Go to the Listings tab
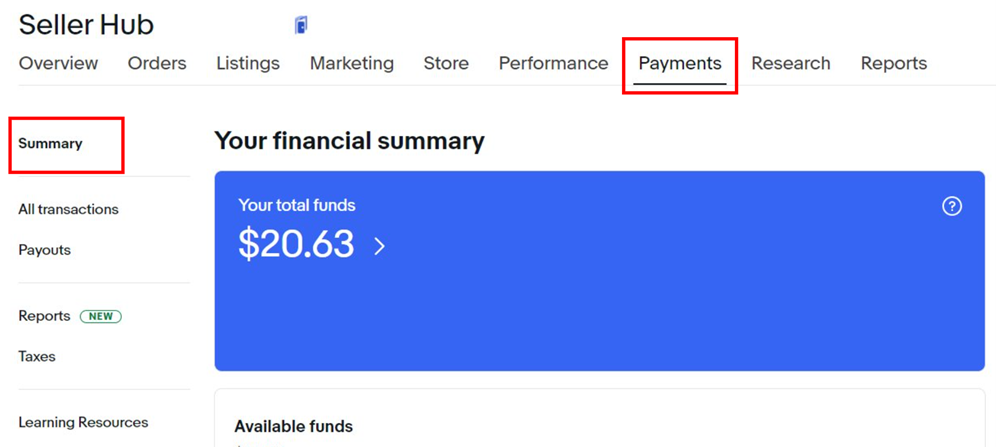Screen dimensions: 996x447 click(x=248, y=63)
